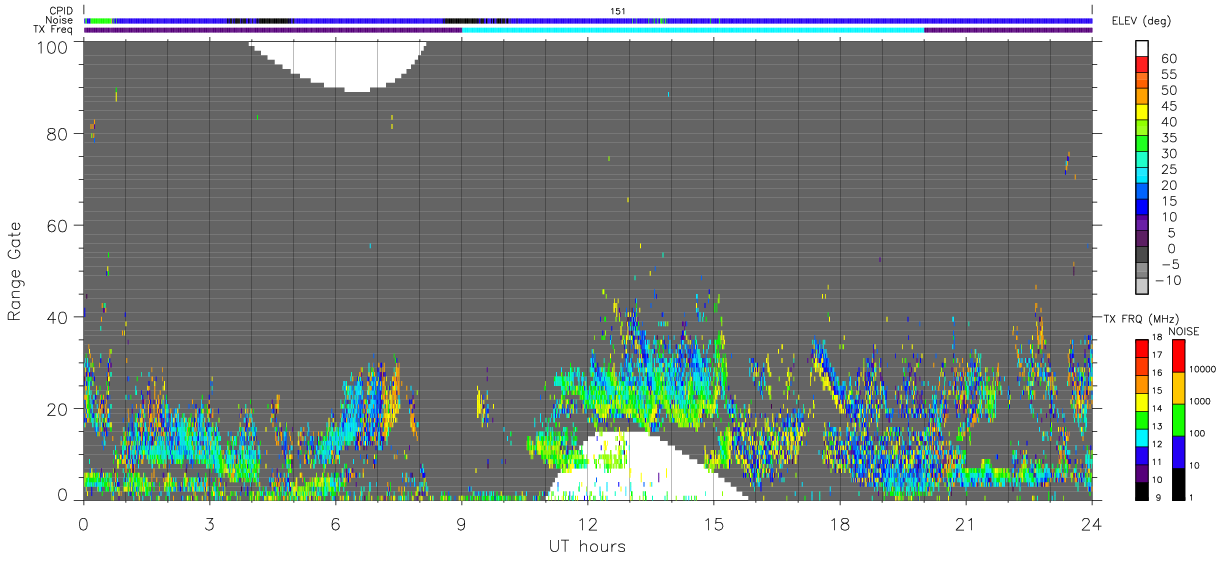Screen dimensions: 1228x567
Task: Click the 'Noise' row label at top left
Action: click(x=60, y=20)
